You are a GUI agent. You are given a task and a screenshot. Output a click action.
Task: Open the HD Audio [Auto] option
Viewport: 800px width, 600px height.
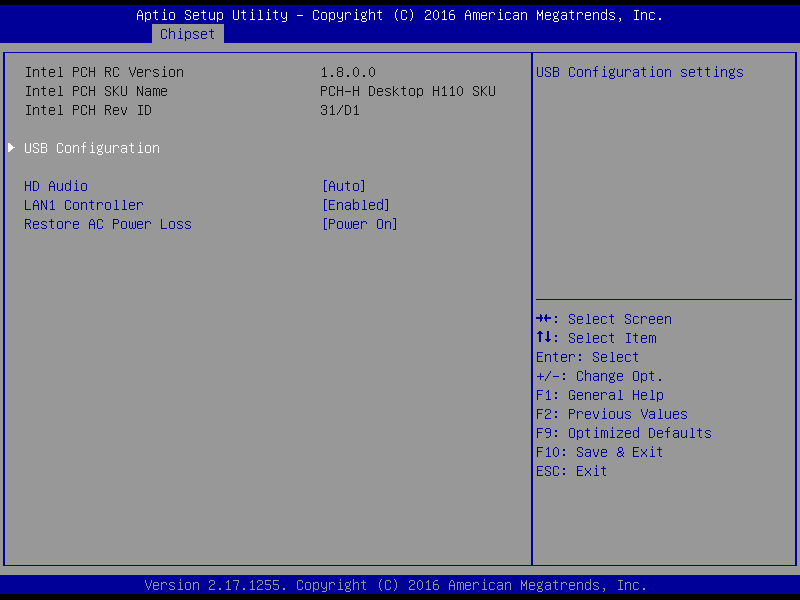tap(344, 186)
